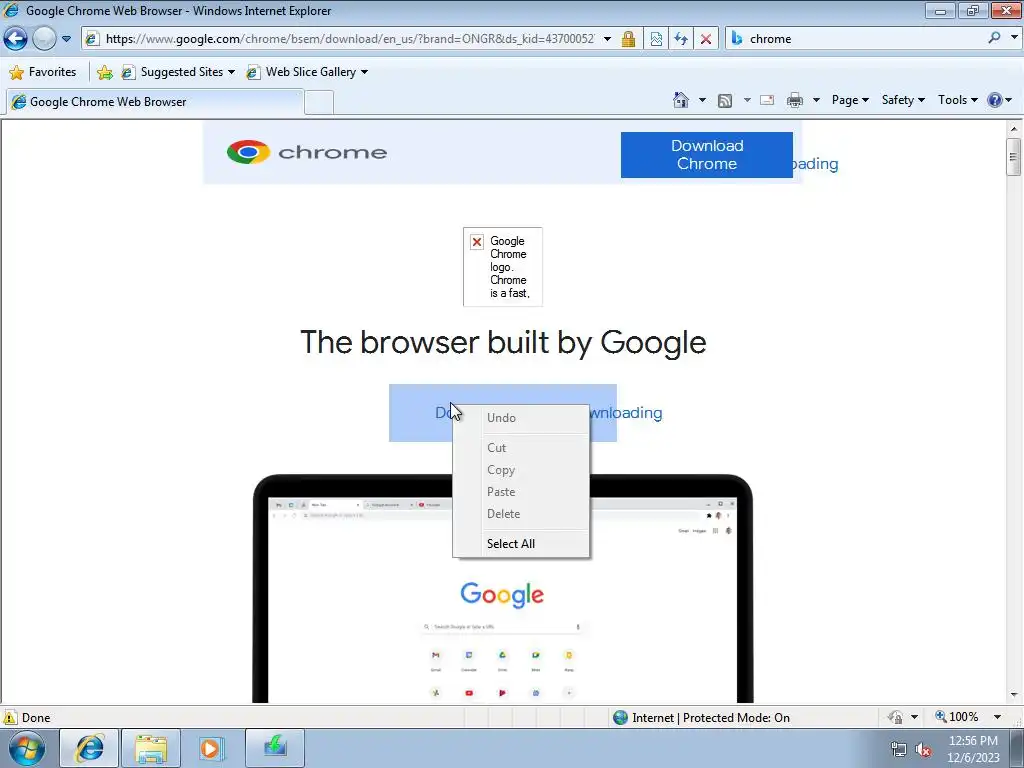Click the Read Mail icon
Image resolution: width=1024 pixels, height=768 pixels.
coord(767,100)
